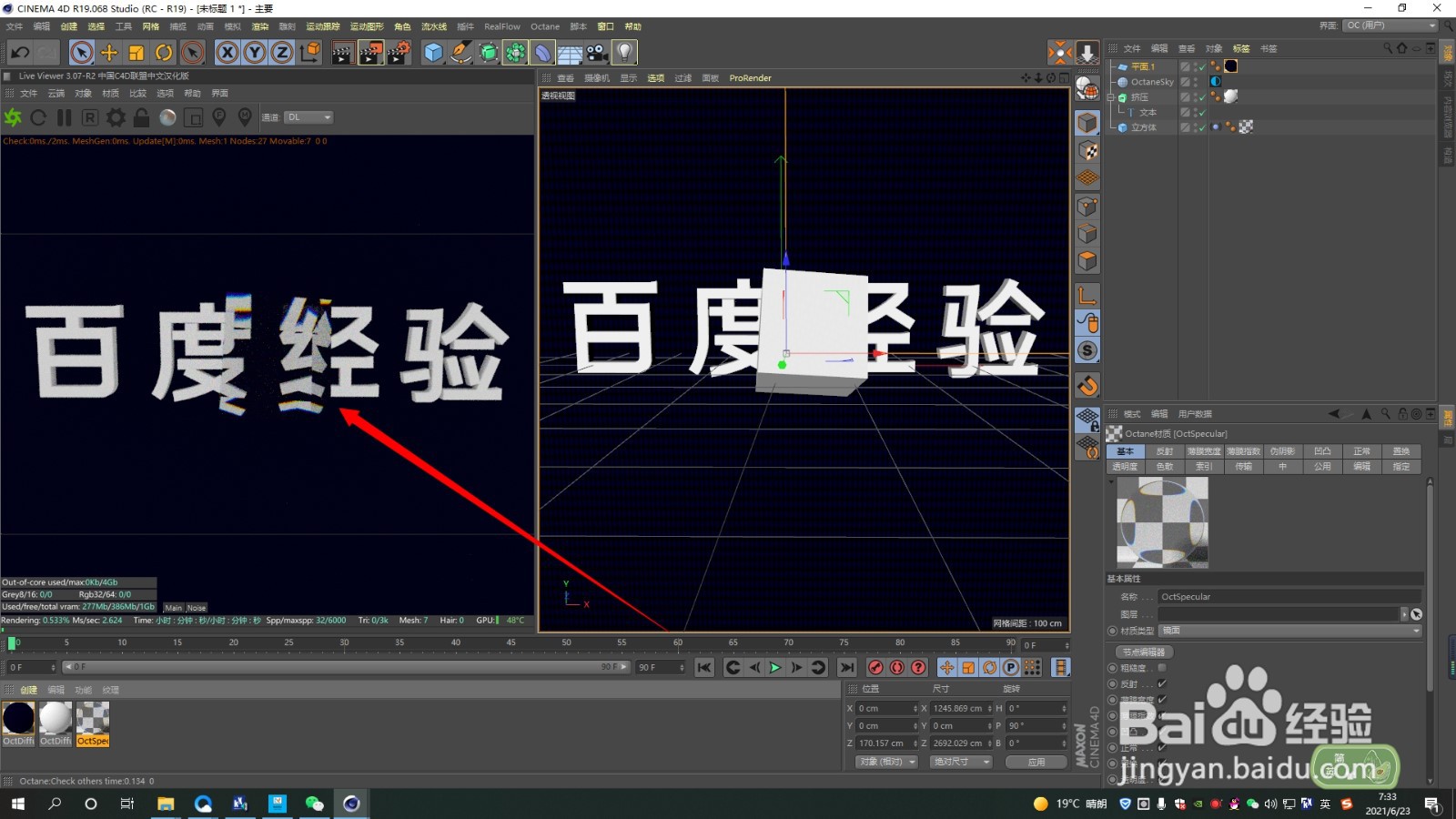The height and width of the screenshot is (819, 1456).
Task: Toggle render region icon in Live Viewer
Action: [193, 117]
